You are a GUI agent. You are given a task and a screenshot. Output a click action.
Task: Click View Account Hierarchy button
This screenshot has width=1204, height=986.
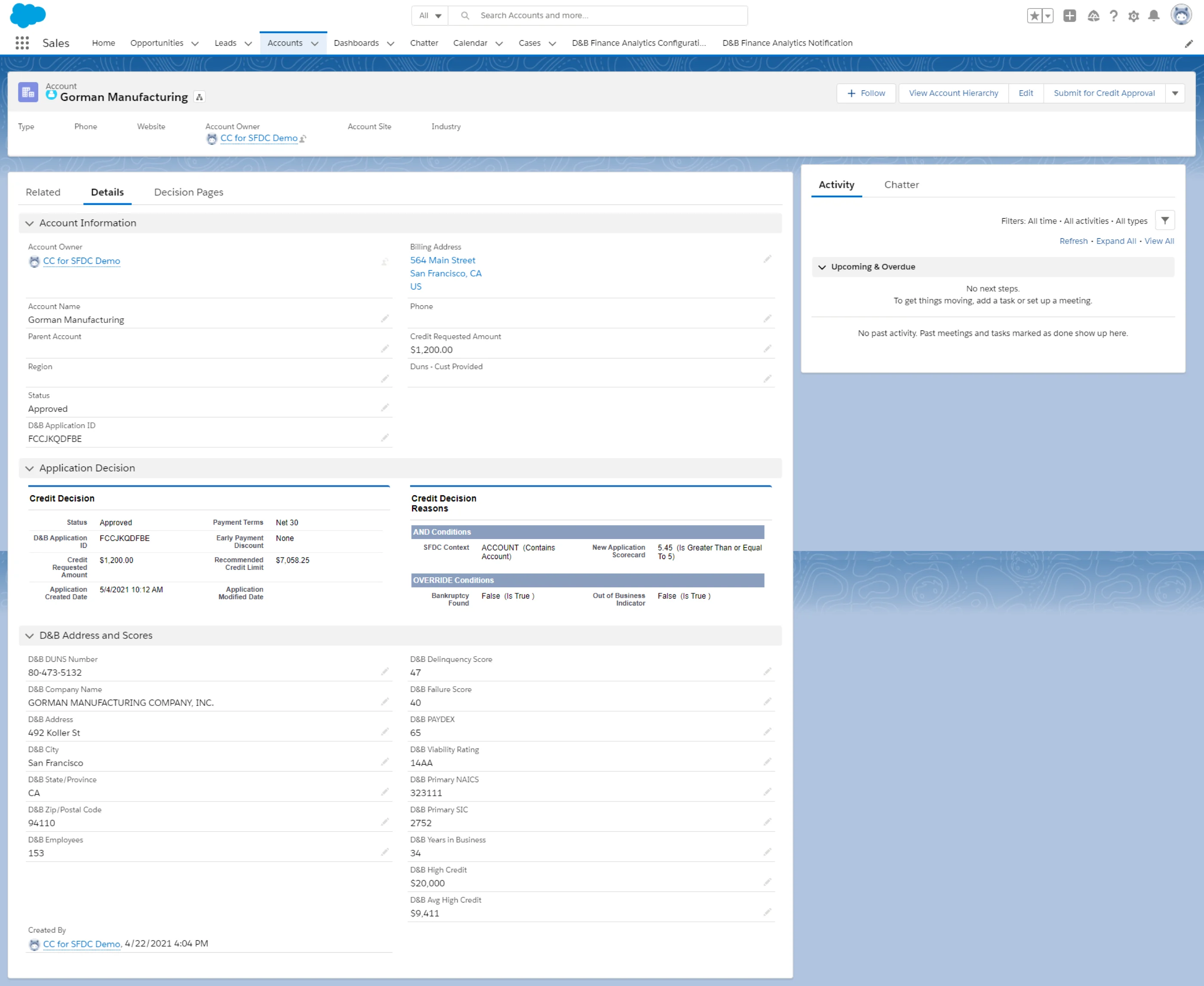click(953, 93)
